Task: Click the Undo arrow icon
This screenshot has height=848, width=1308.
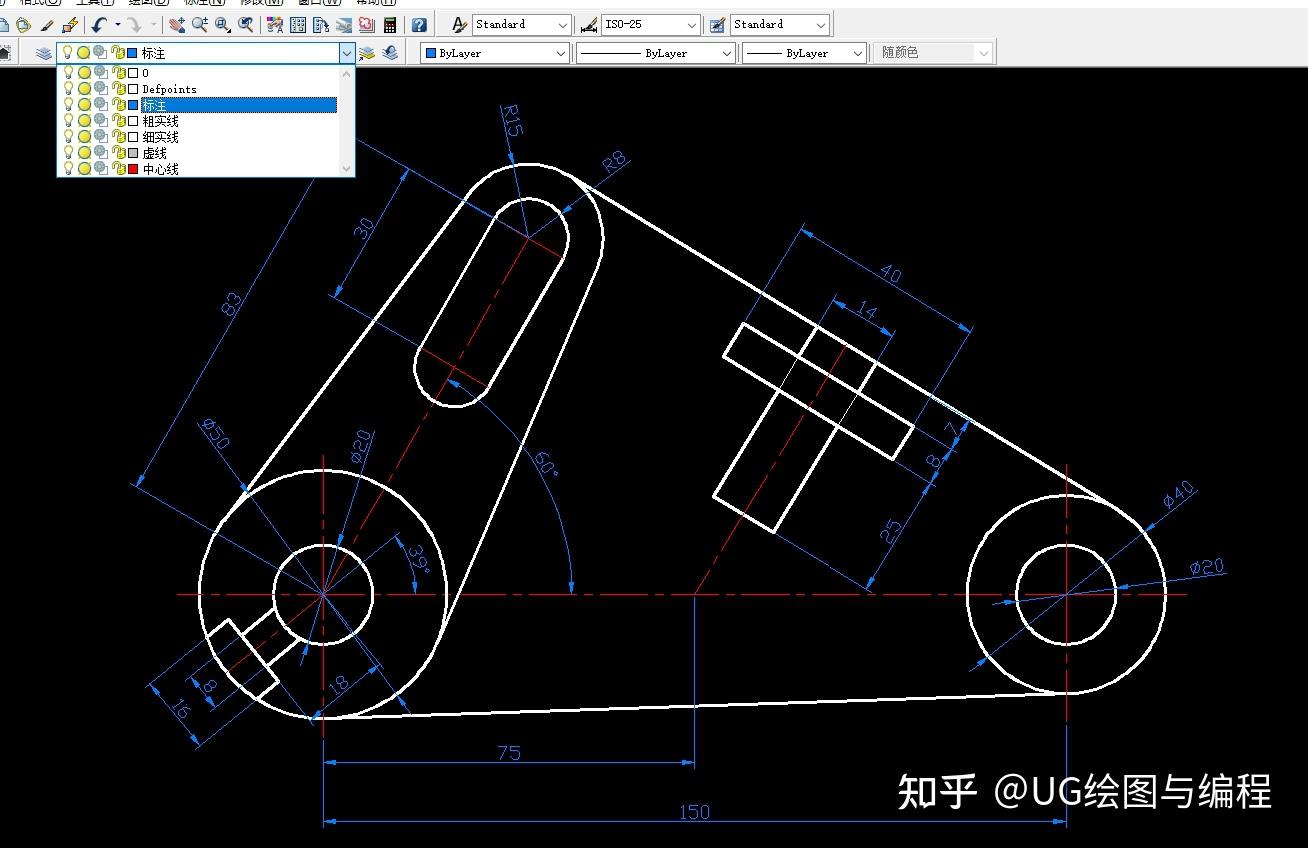Action: (x=99, y=24)
